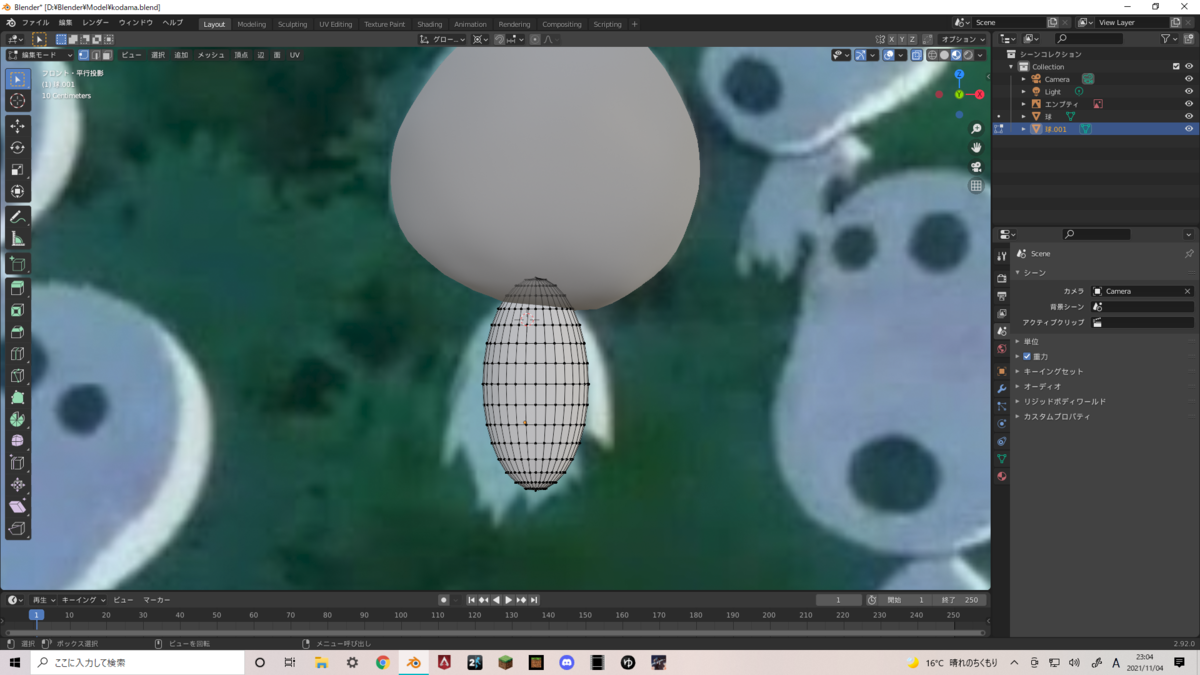Screen dimensions: 1200x675
Task: Select the Bevel tool
Action: (x=18, y=332)
